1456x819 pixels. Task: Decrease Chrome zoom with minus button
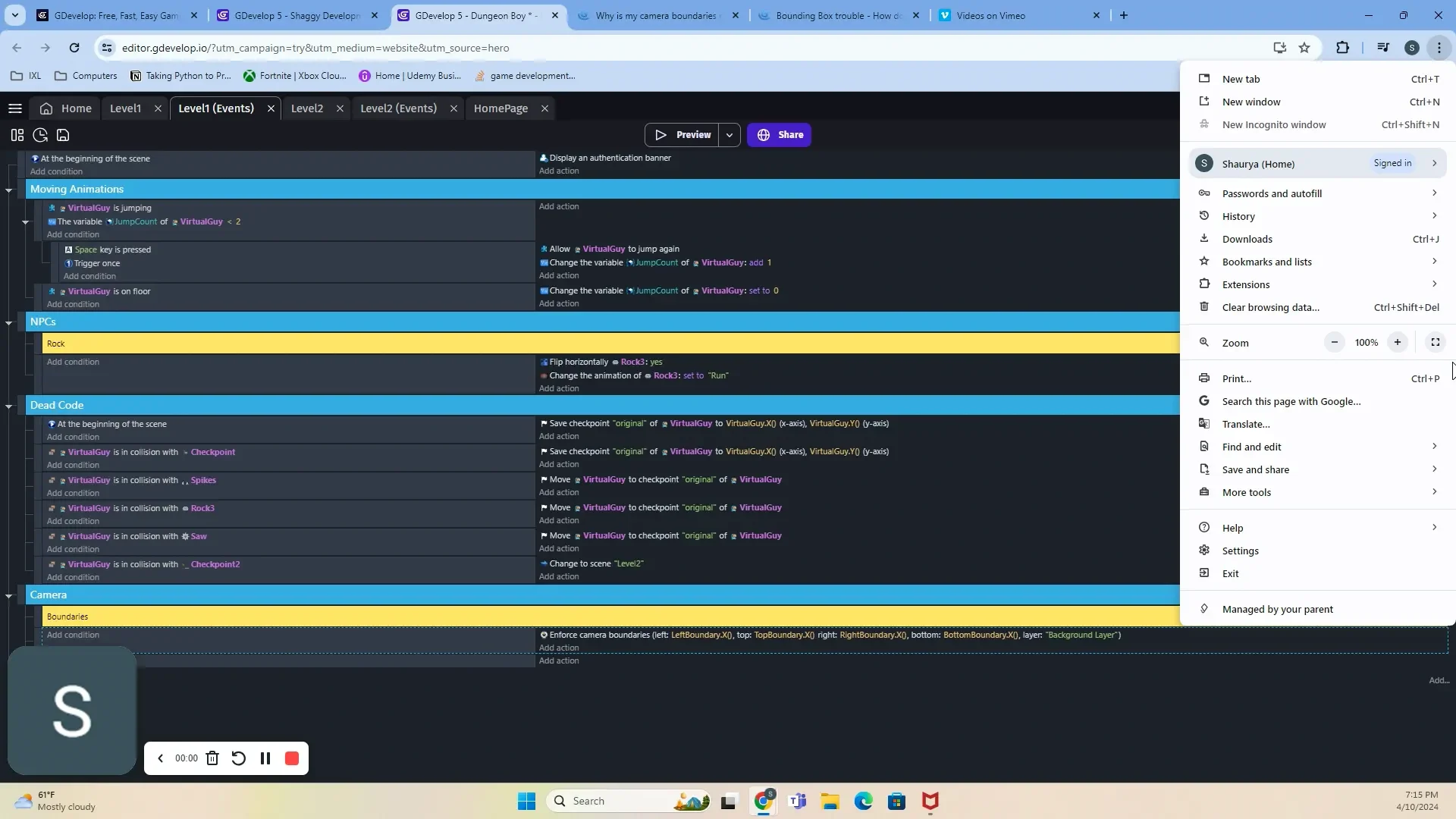[1334, 343]
